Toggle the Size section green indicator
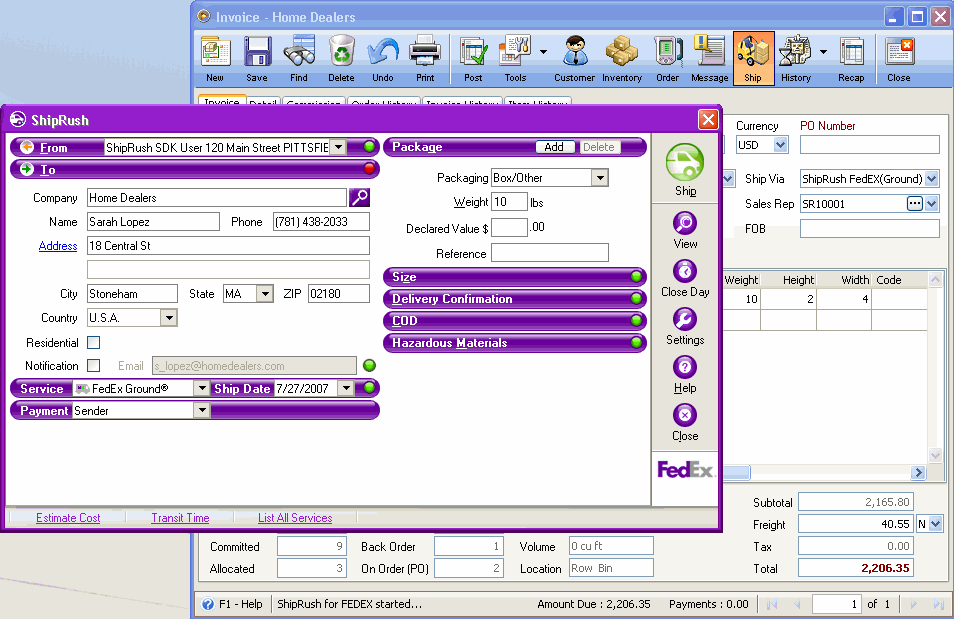 point(637,277)
